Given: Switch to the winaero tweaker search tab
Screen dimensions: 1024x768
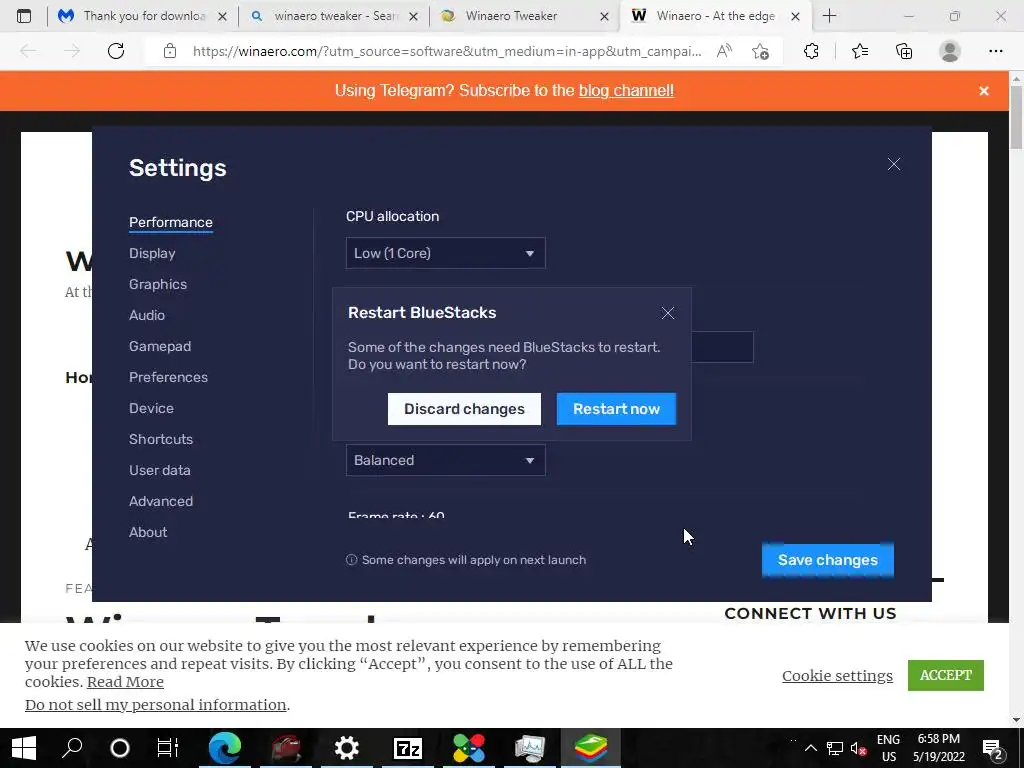Looking at the screenshot, I should coord(335,16).
